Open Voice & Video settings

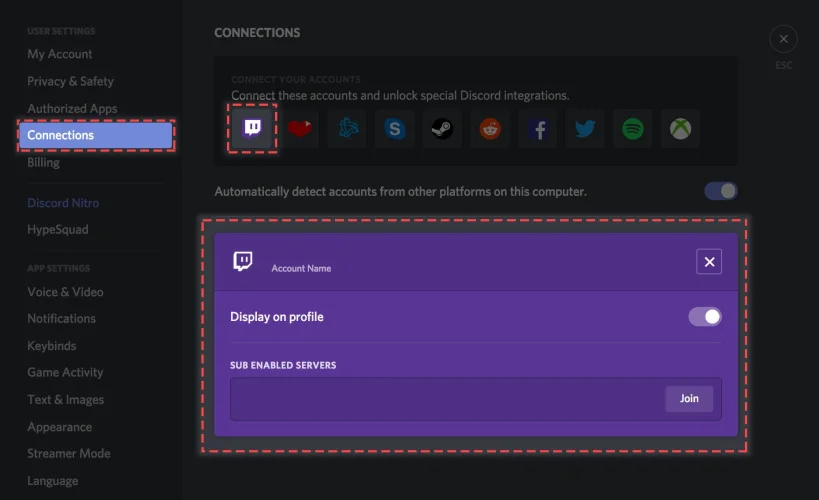pyautogui.click(x=65, y=292)
